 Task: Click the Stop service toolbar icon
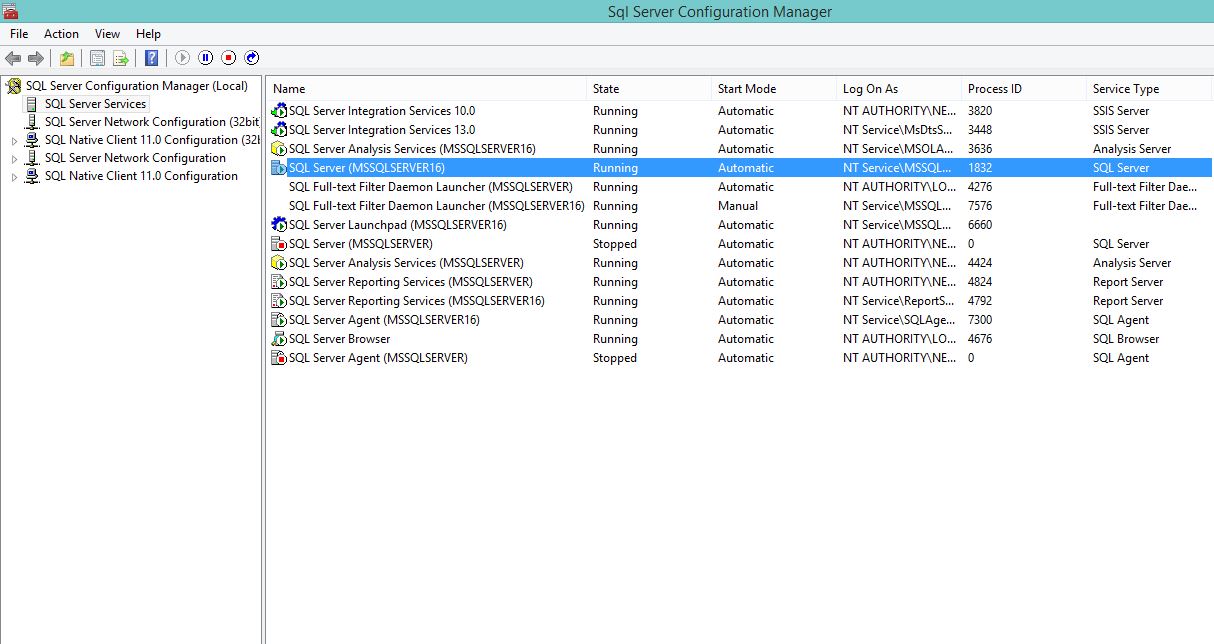[229, 58]
